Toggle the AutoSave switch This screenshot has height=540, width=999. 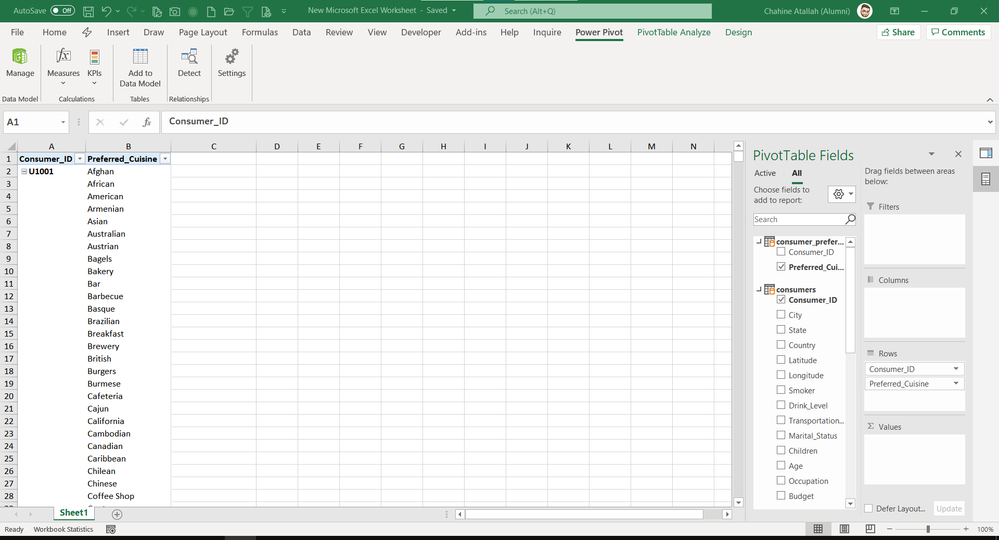pos(62,11)
